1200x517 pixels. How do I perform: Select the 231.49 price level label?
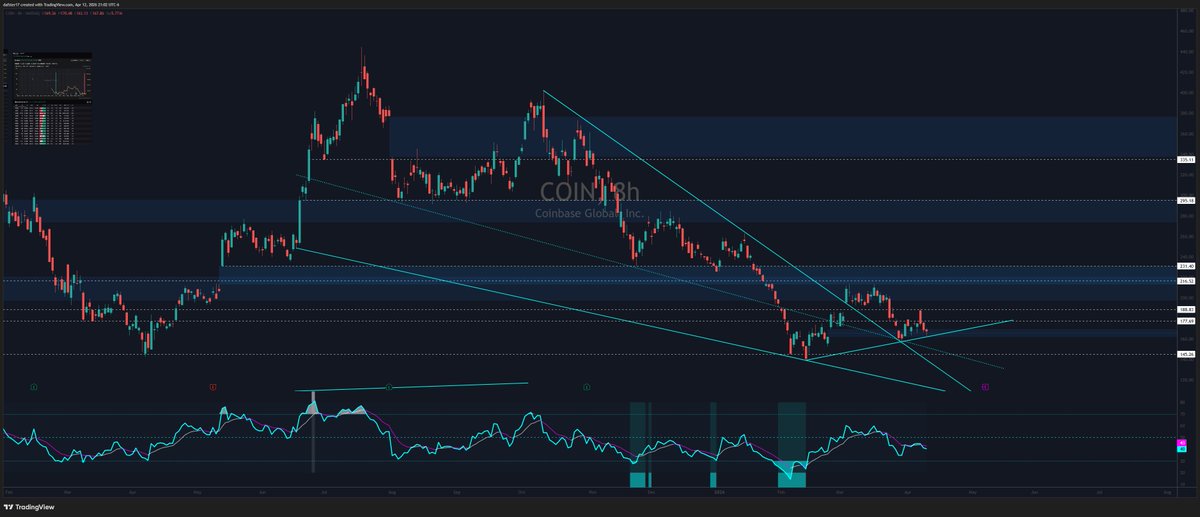pos(1188,266)
